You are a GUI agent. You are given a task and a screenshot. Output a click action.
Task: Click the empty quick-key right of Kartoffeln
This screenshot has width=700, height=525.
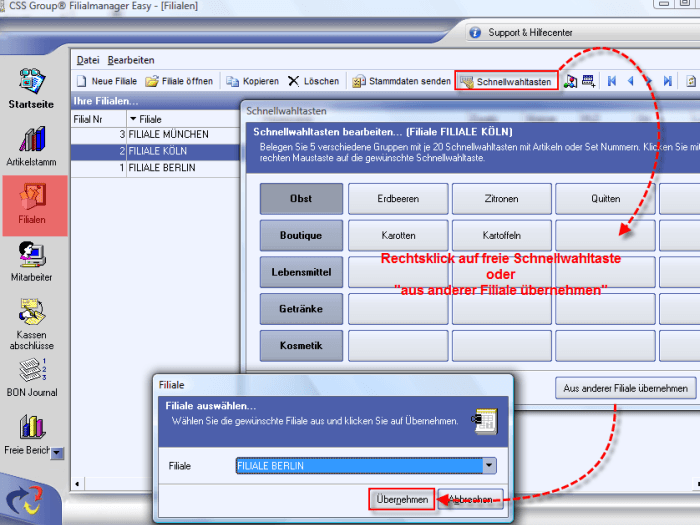click(605, 235)
